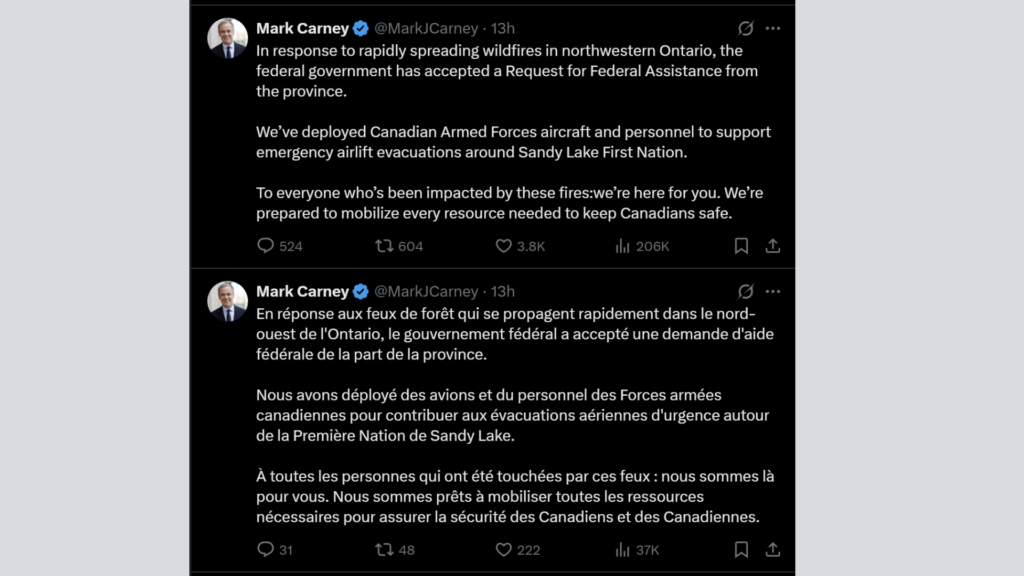Viewport: 1024px width, 576px height.
Task: Bookmark the French wildfire tweet
Action: [741, 550]
